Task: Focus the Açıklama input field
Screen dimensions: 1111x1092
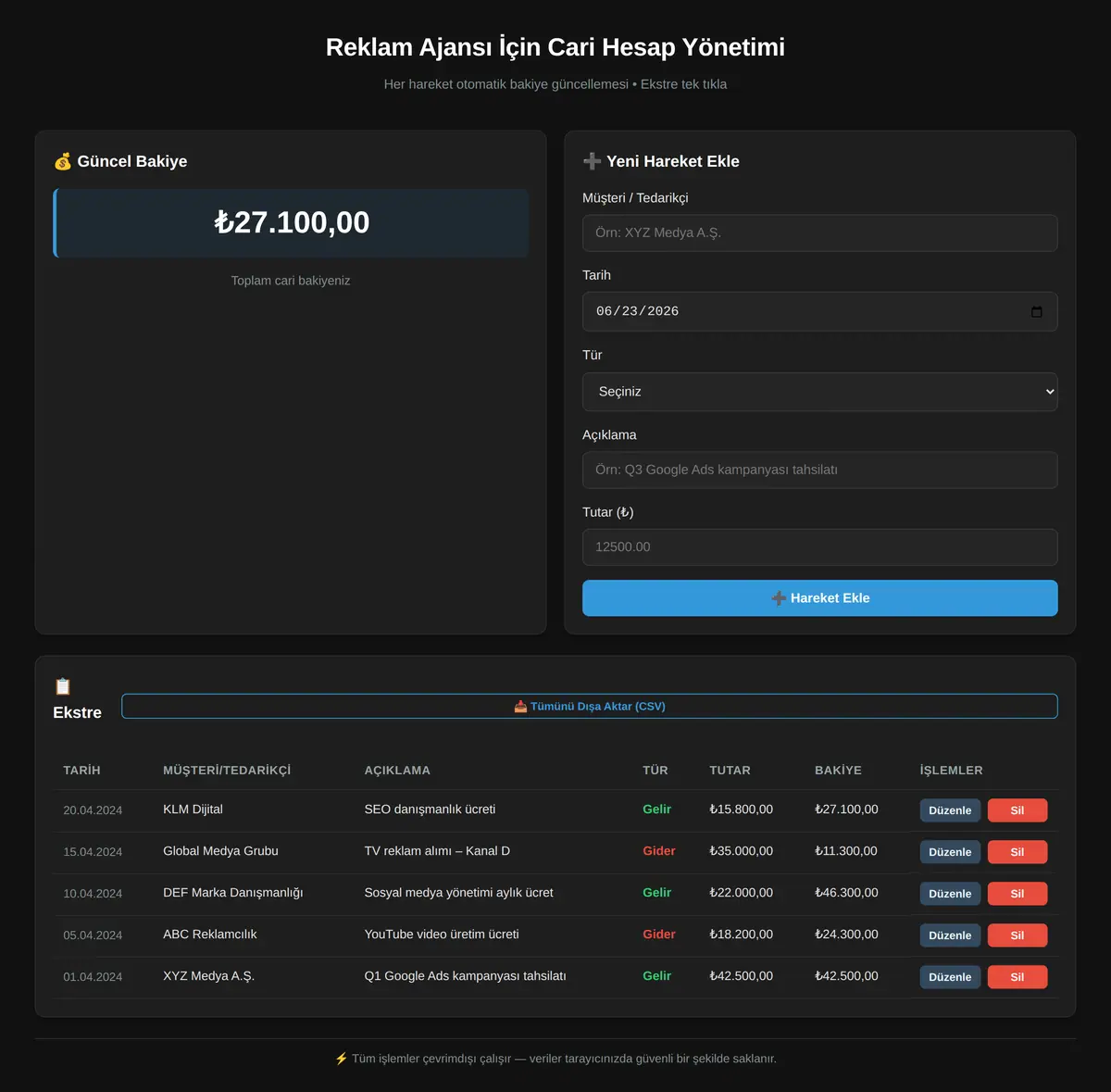Action: (x=820, y=471)
